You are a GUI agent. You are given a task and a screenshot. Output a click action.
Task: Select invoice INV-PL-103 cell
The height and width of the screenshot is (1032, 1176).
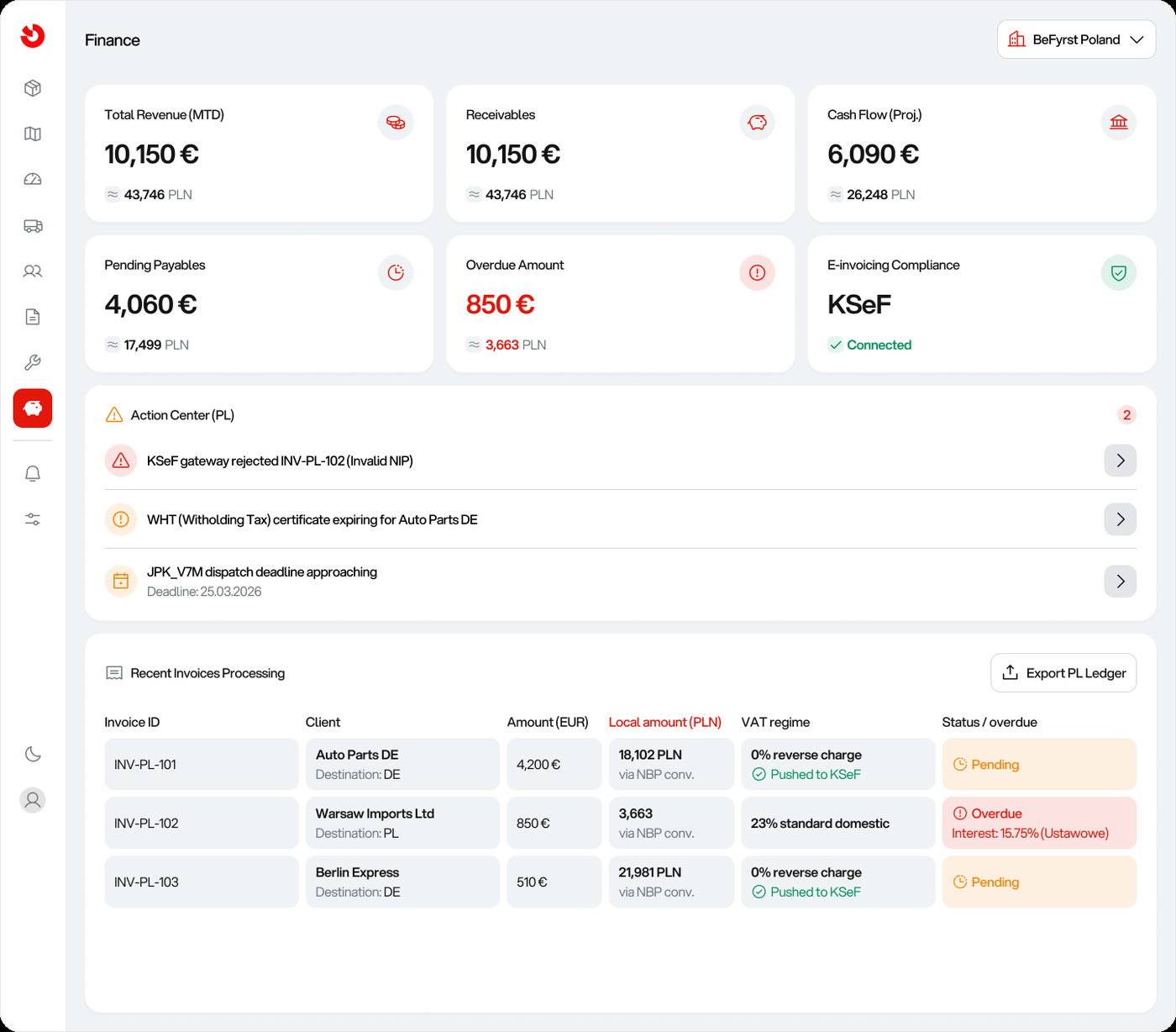pos(202,882)
